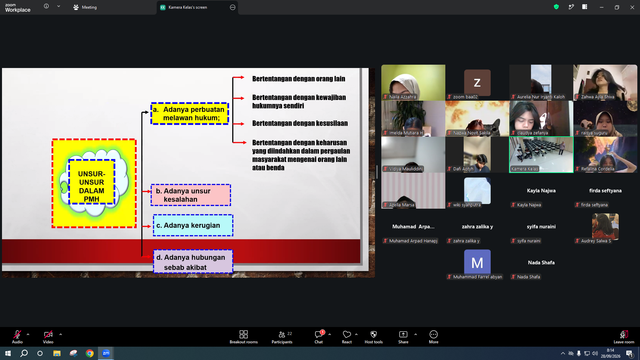Select wiki syahputra's participant tile
The width and height of the screenshot is (640, 360).
pyautogui.click(x=477, y=191)
